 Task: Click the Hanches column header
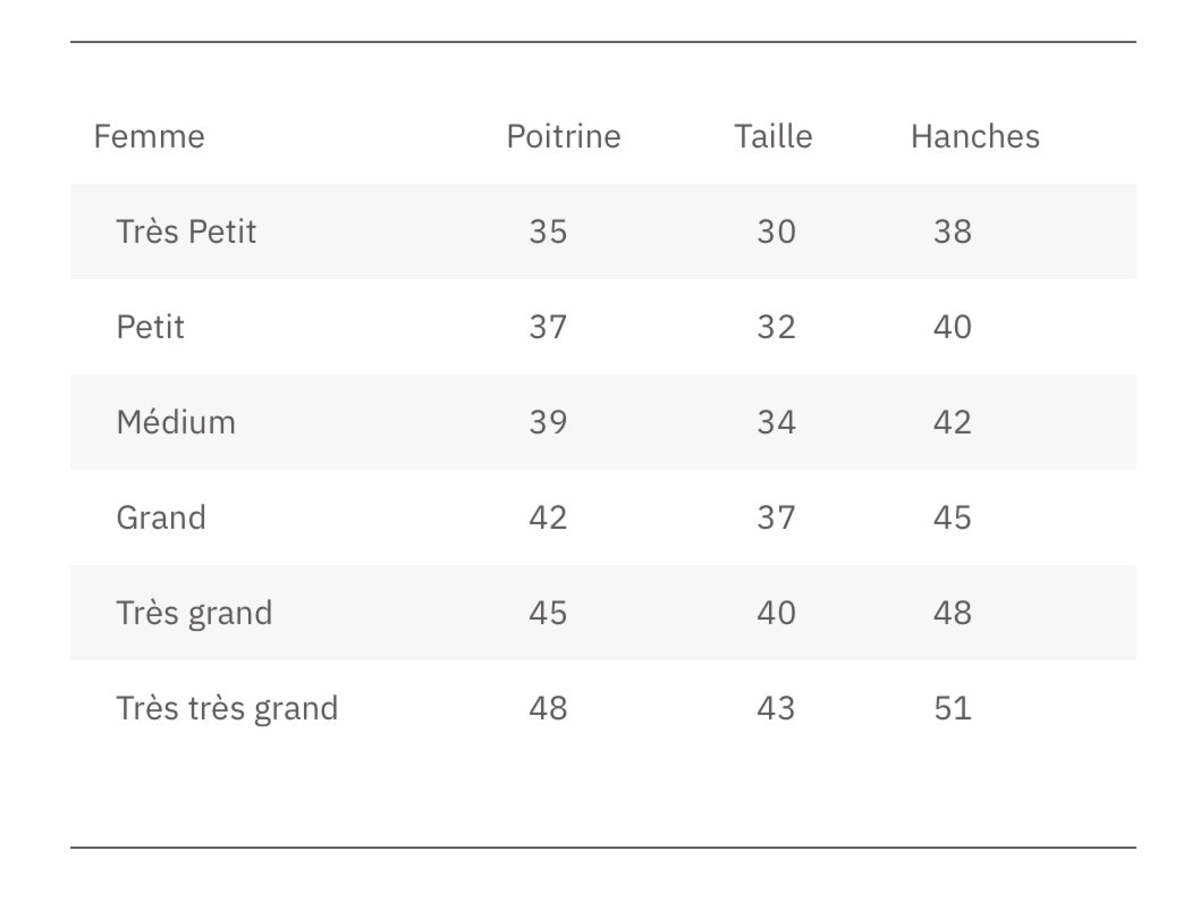(975, 136)
